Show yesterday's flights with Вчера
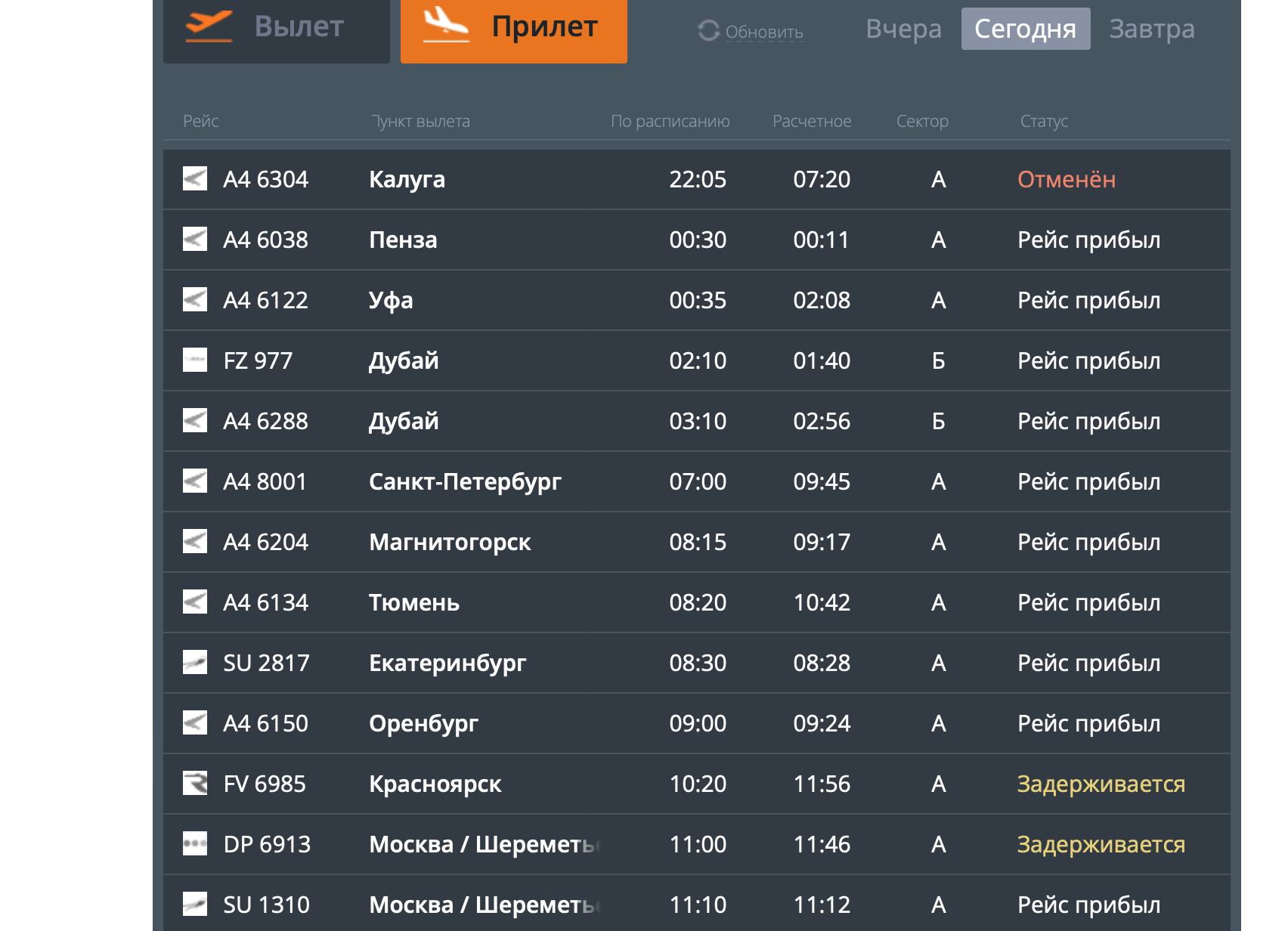Screen dimensions: 1288x931 tap(903, 29)
